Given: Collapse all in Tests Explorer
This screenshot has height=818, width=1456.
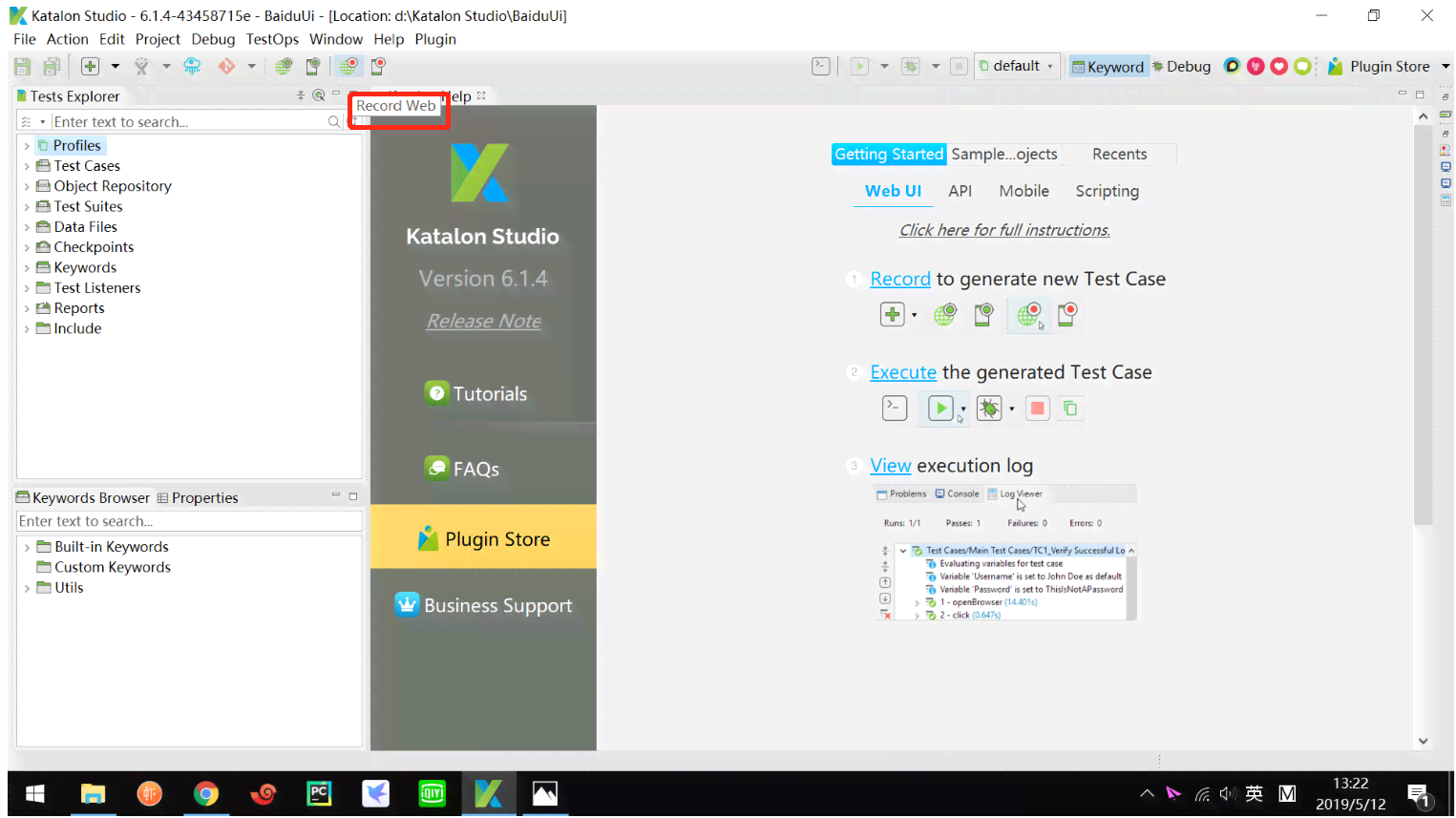Looking at the screenshot, I should [x=301, y=95].
